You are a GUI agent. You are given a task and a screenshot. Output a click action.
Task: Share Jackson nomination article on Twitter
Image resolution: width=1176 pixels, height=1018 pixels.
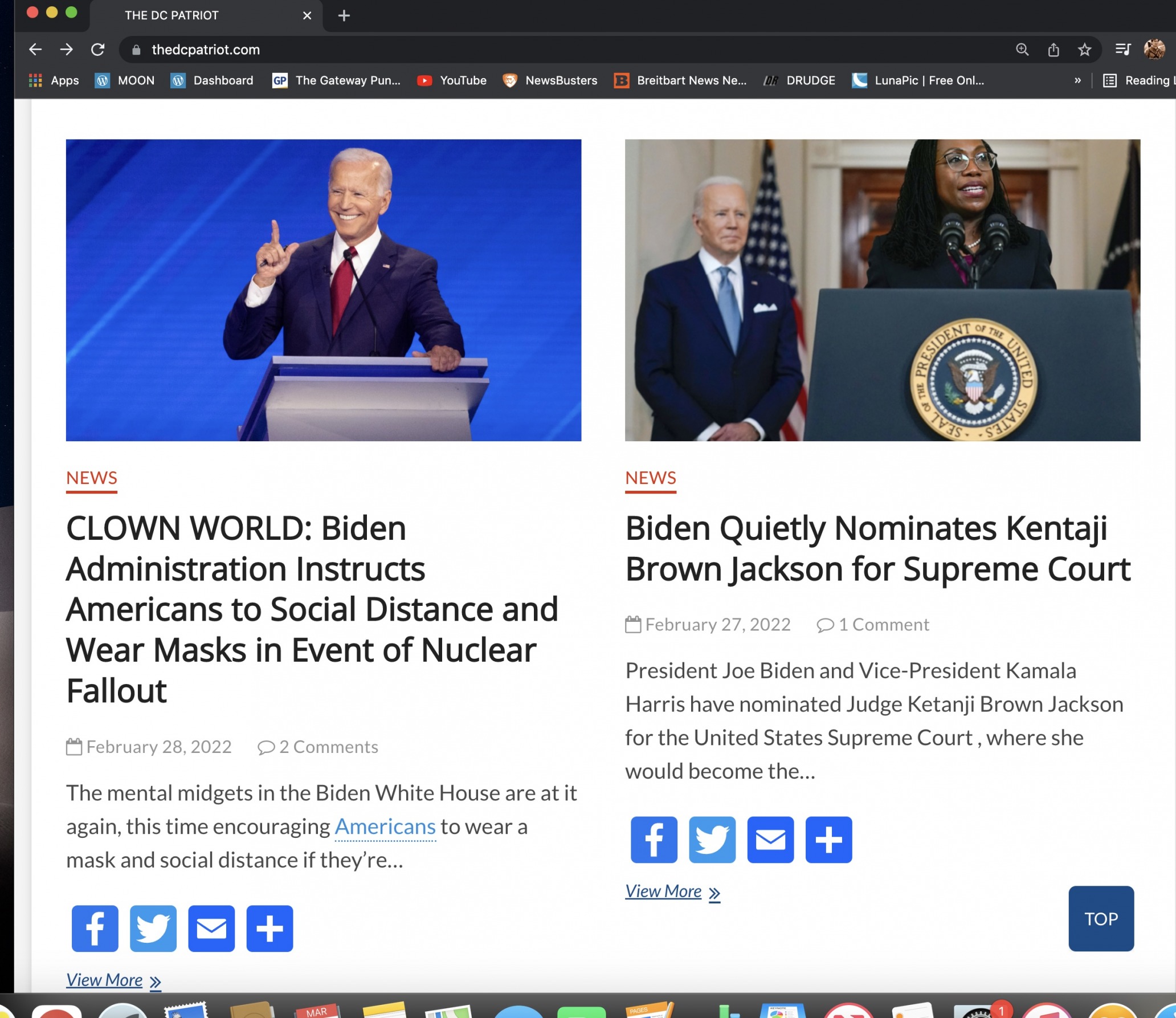click(x=712, y=840)
